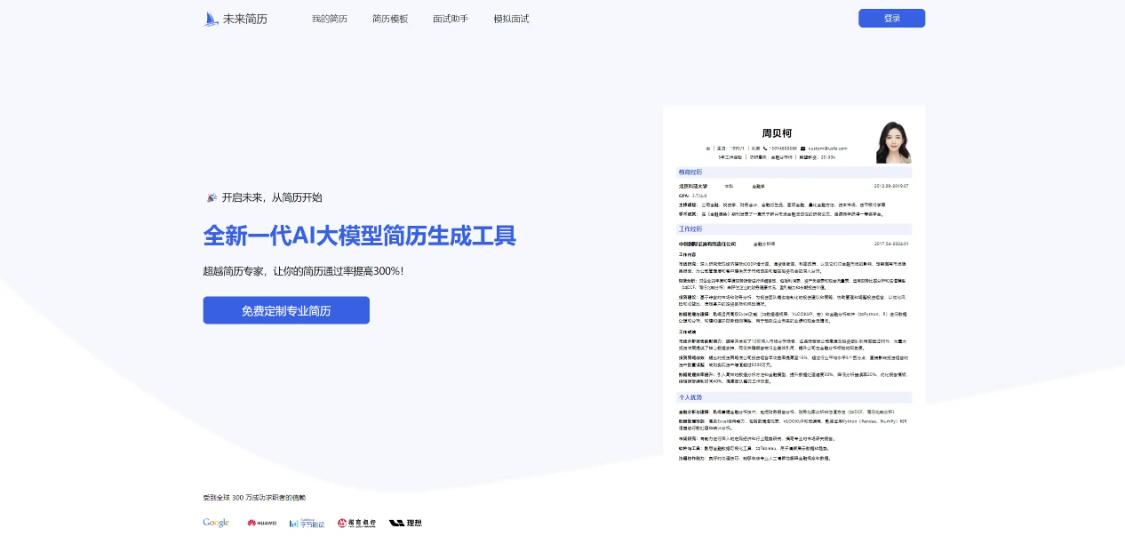Click the Huawei logo

click(x=262, y=523)
